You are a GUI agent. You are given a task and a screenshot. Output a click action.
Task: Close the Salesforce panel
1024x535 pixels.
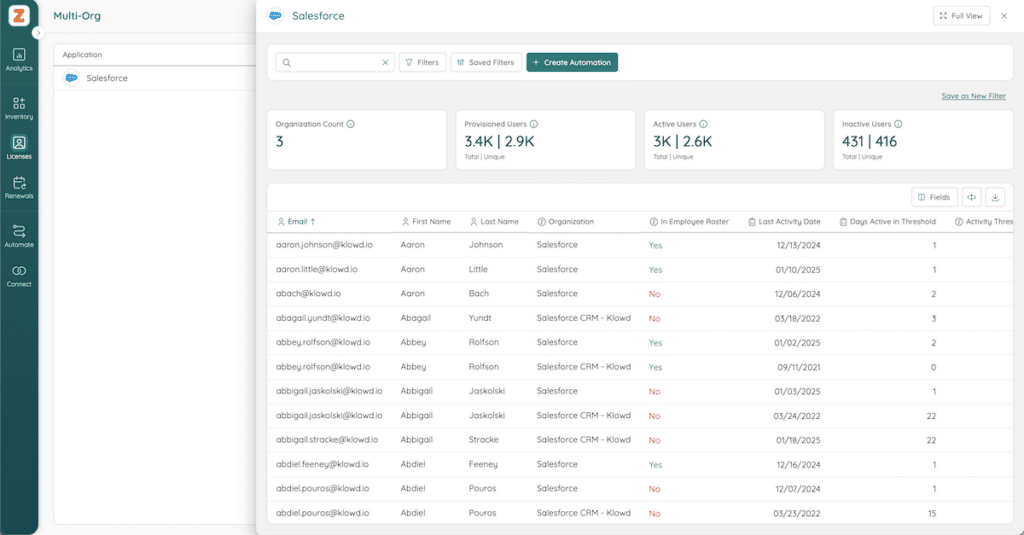[1004, 16]
